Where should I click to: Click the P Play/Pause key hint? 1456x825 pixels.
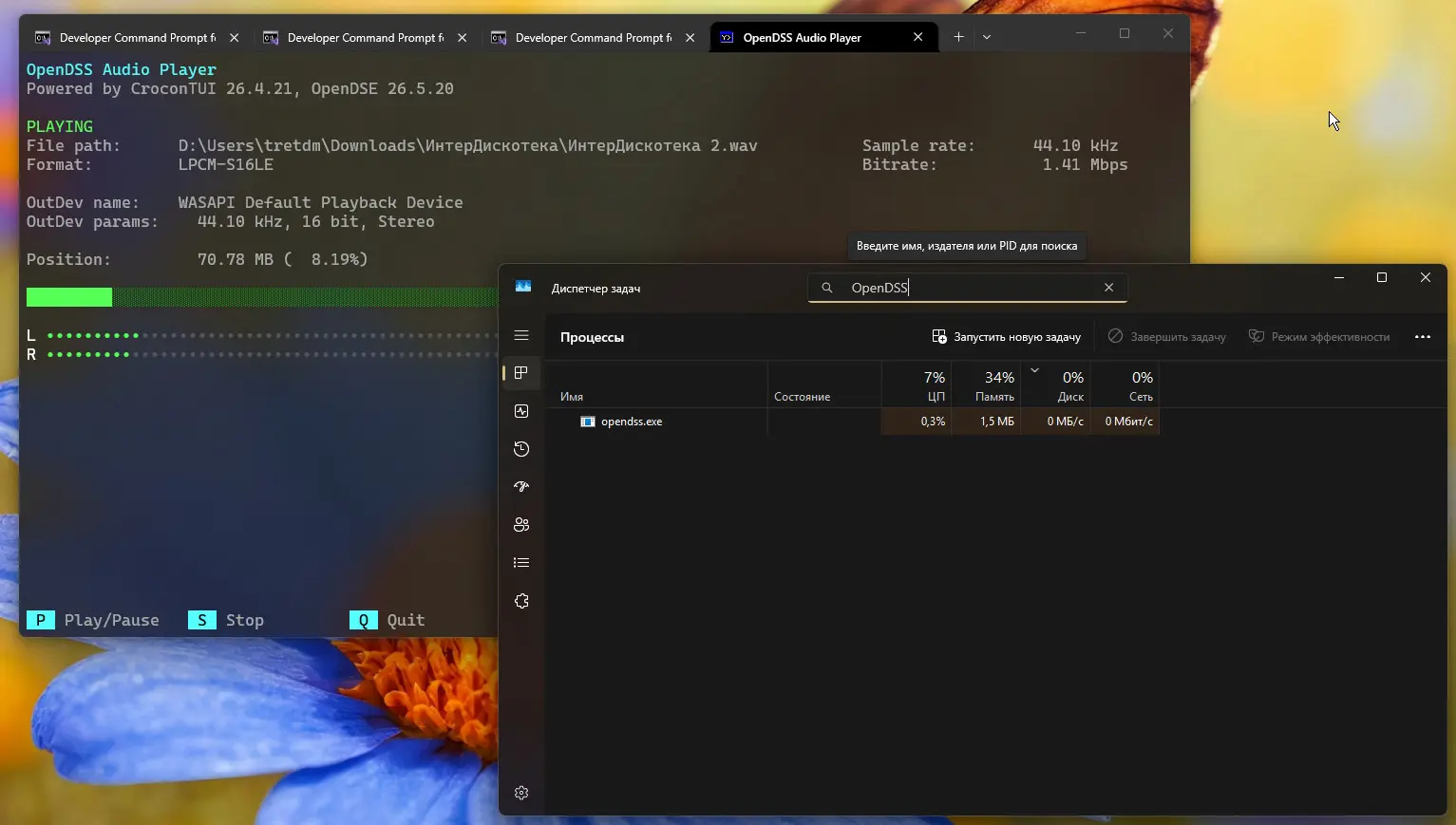(x=93, y=620)
